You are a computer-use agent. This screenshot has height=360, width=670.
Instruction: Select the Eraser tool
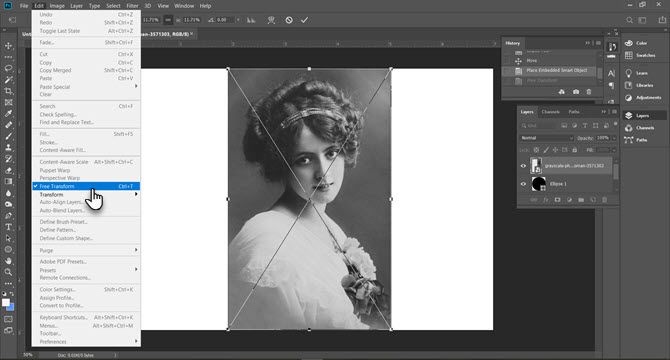8,170
